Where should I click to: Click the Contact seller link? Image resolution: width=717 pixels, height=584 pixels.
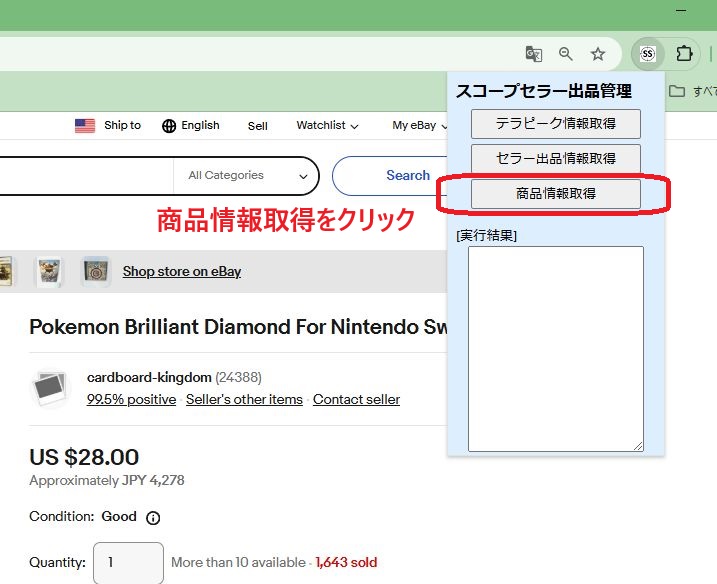click(x=356, y=399)
